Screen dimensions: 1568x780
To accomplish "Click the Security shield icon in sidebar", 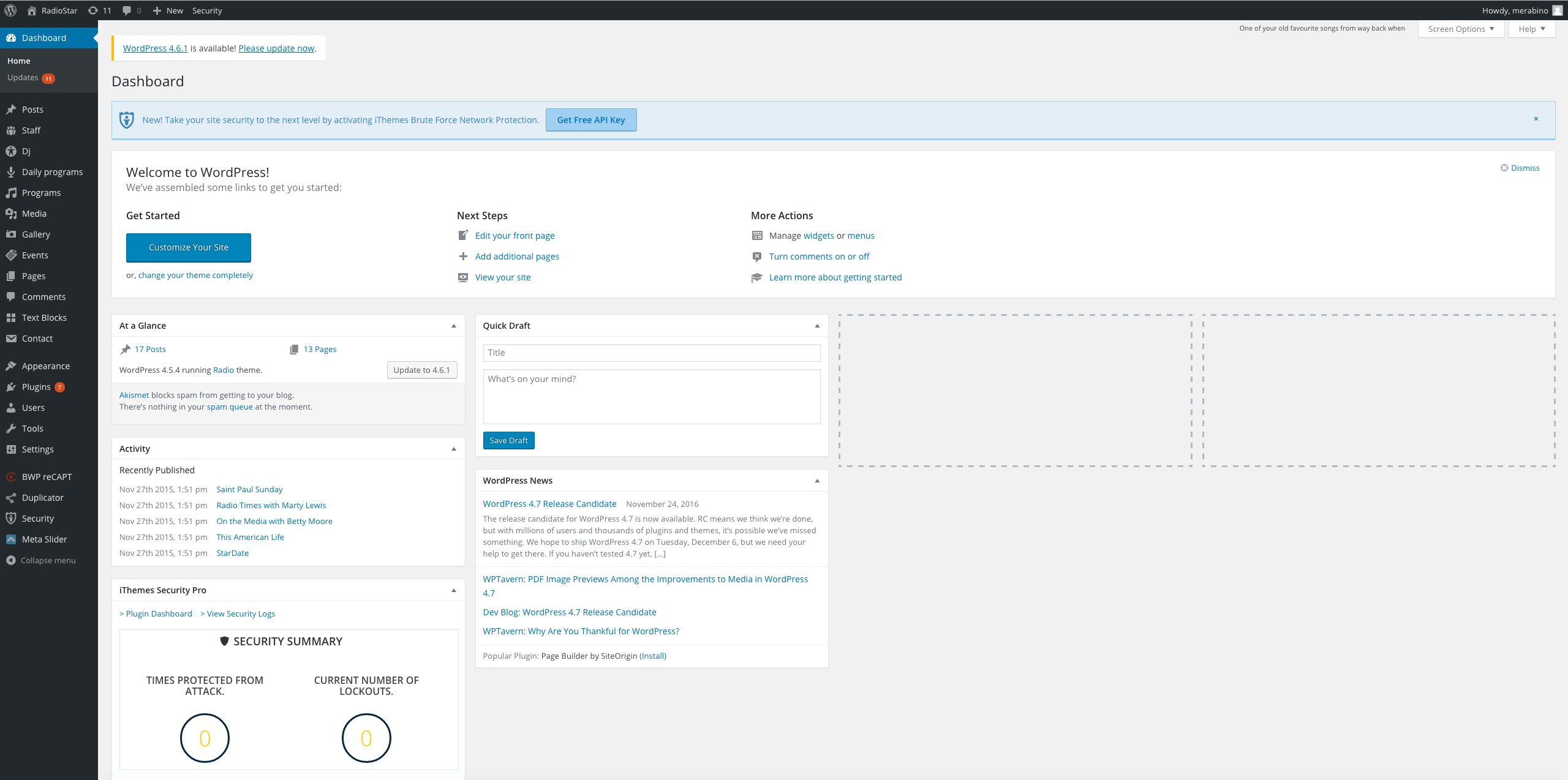I will click(11, 519).
